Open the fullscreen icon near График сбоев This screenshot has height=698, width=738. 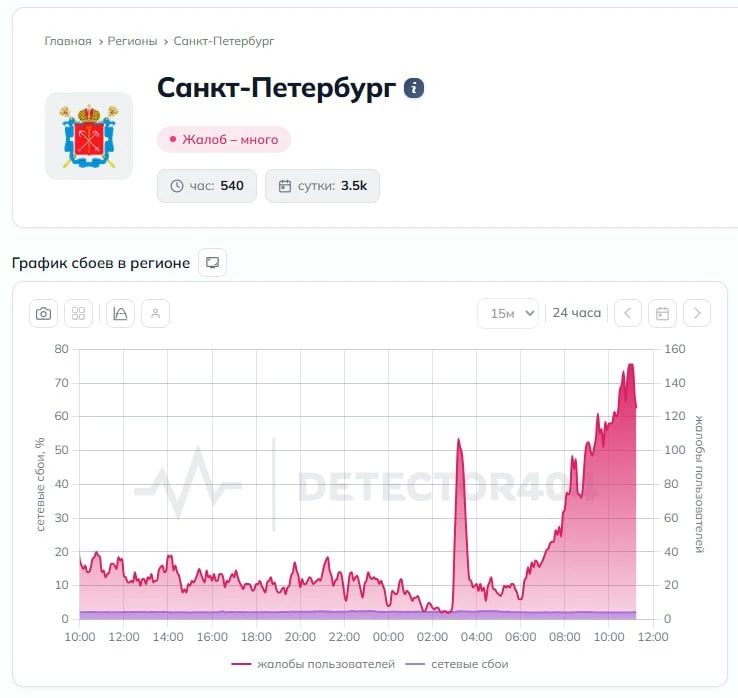212,263
